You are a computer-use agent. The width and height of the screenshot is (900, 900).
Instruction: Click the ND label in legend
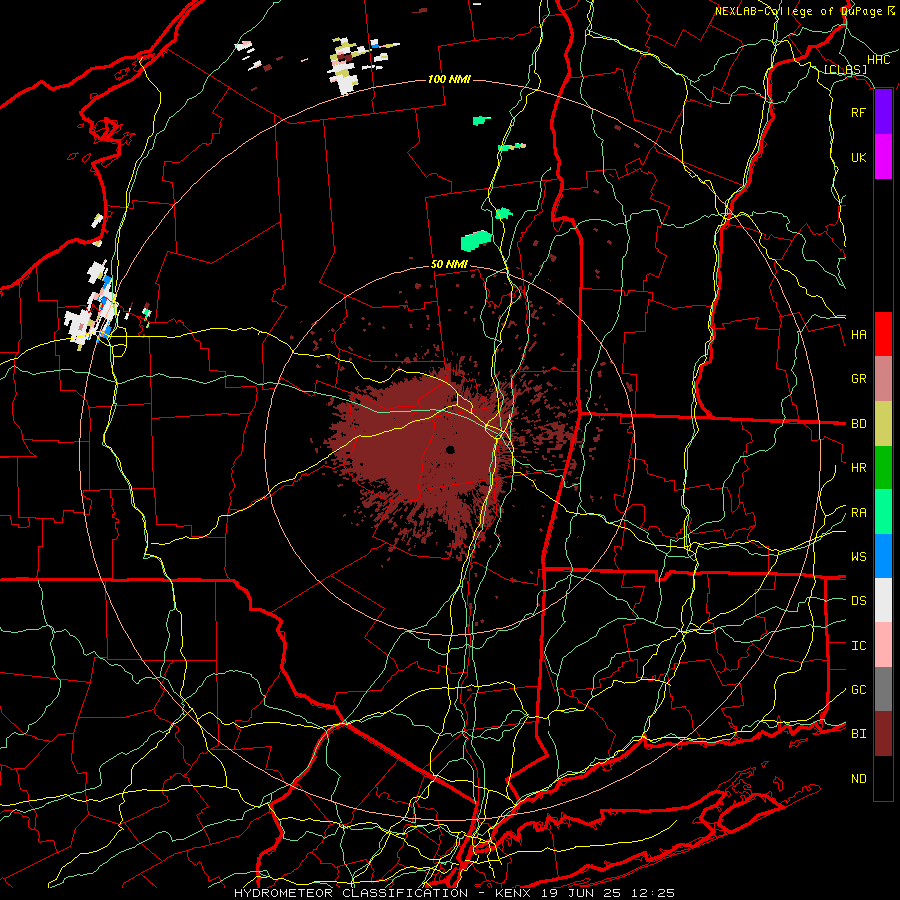click(x=859, y=779)
